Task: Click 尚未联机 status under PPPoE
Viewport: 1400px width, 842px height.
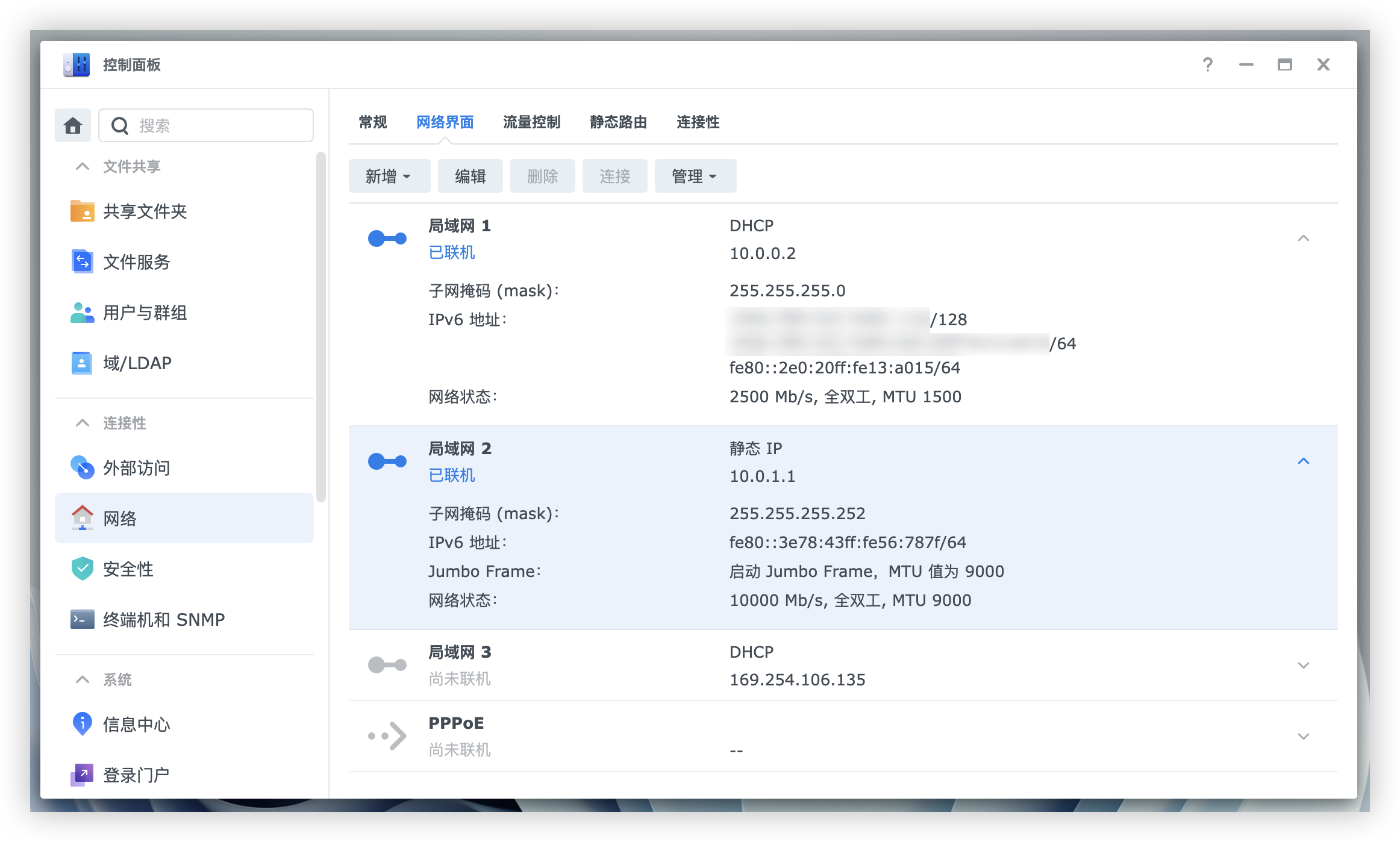Action: [460, 750]
